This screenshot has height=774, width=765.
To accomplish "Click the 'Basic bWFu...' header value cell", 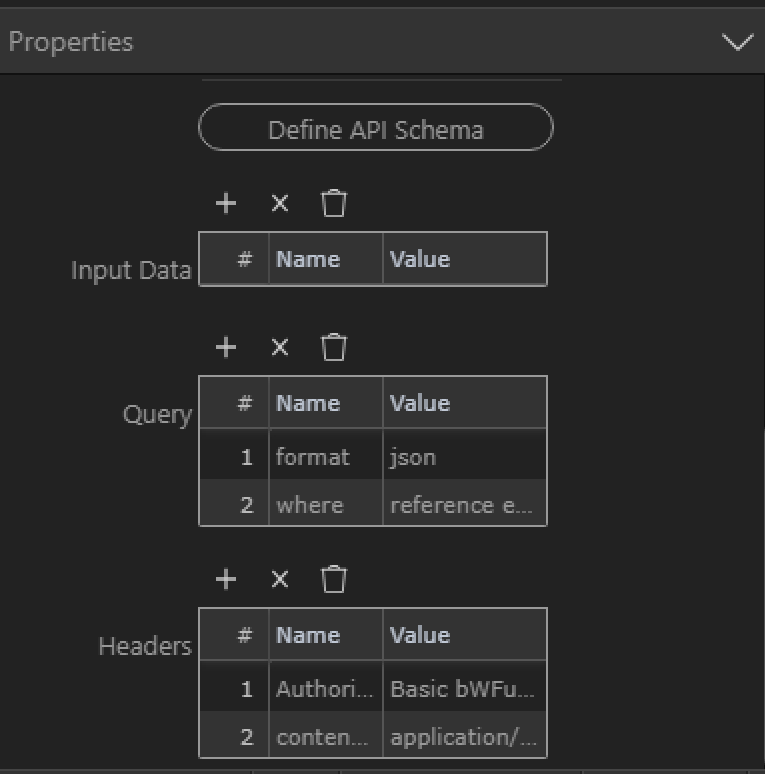I will point(463,689).
